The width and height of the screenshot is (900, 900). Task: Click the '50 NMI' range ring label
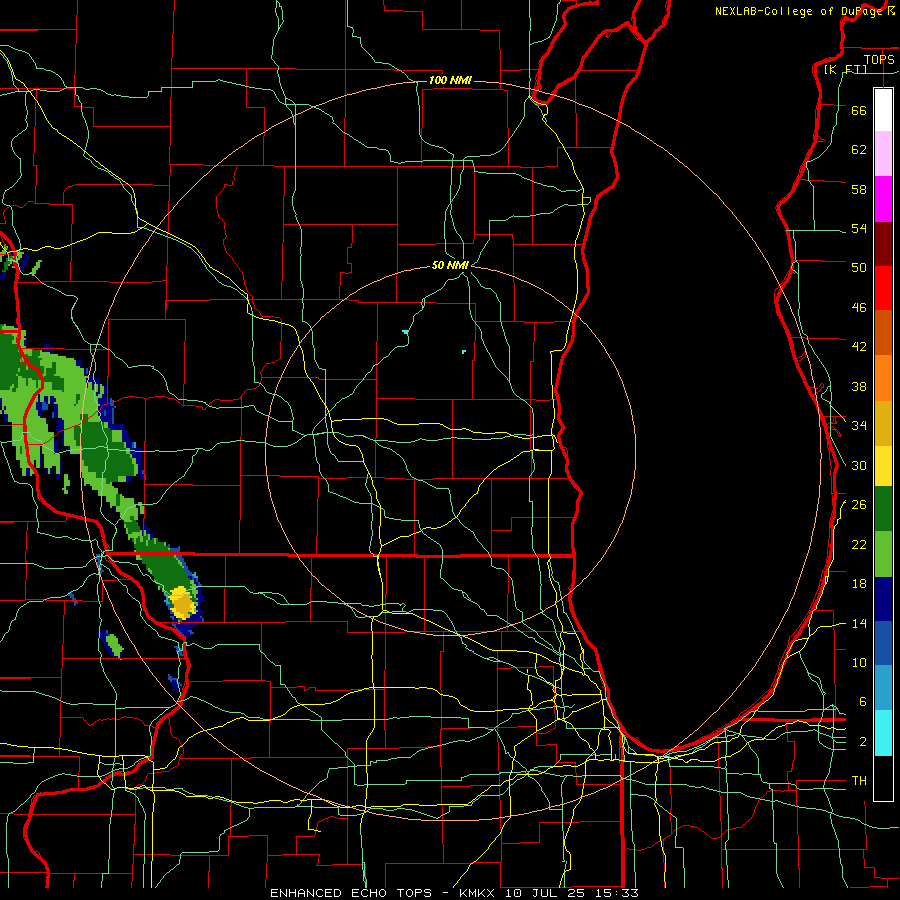pyautogui.click(x=450, y=265)
